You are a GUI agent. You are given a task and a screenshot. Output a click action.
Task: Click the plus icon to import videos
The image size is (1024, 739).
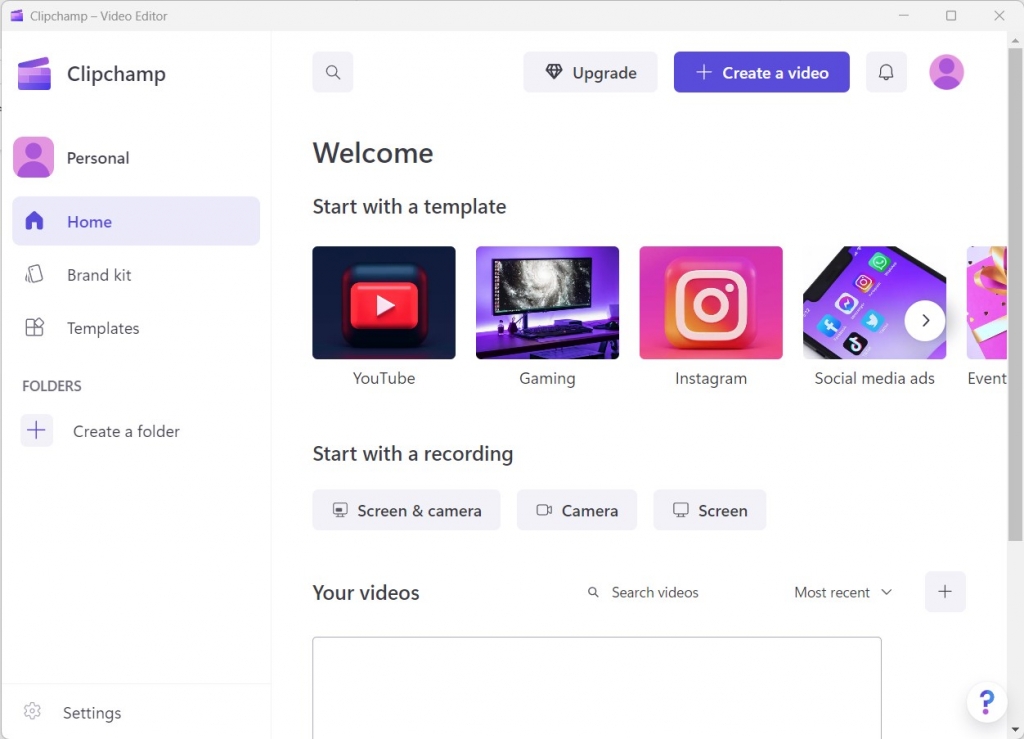pos(944,592)
